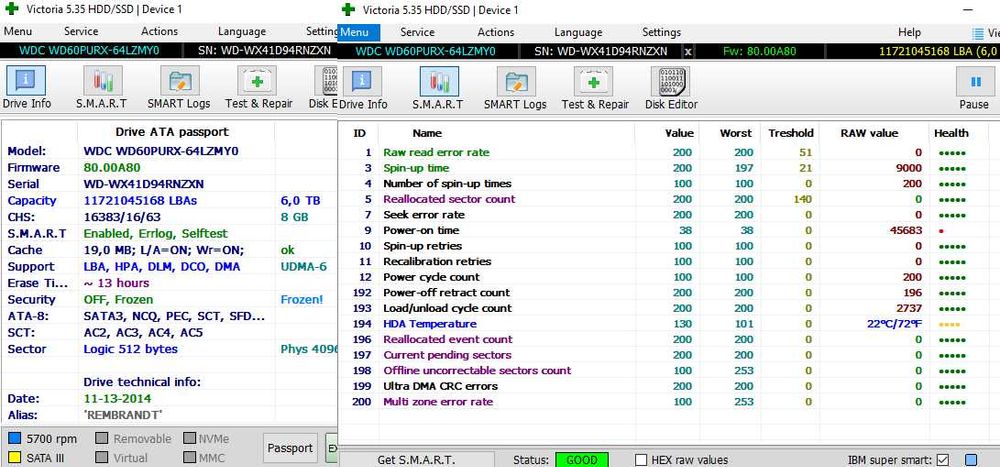Viewport: 1000px width, 467px height.
Task: Open Drive Info in the right window toolbar
Action: coord(363,87)
